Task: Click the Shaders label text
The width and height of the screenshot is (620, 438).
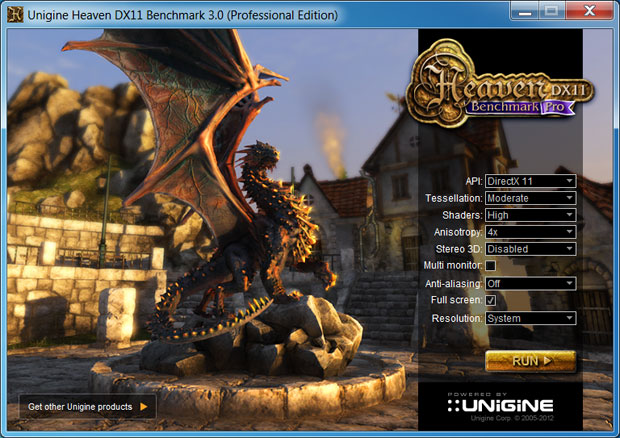Action: [462, 215]
